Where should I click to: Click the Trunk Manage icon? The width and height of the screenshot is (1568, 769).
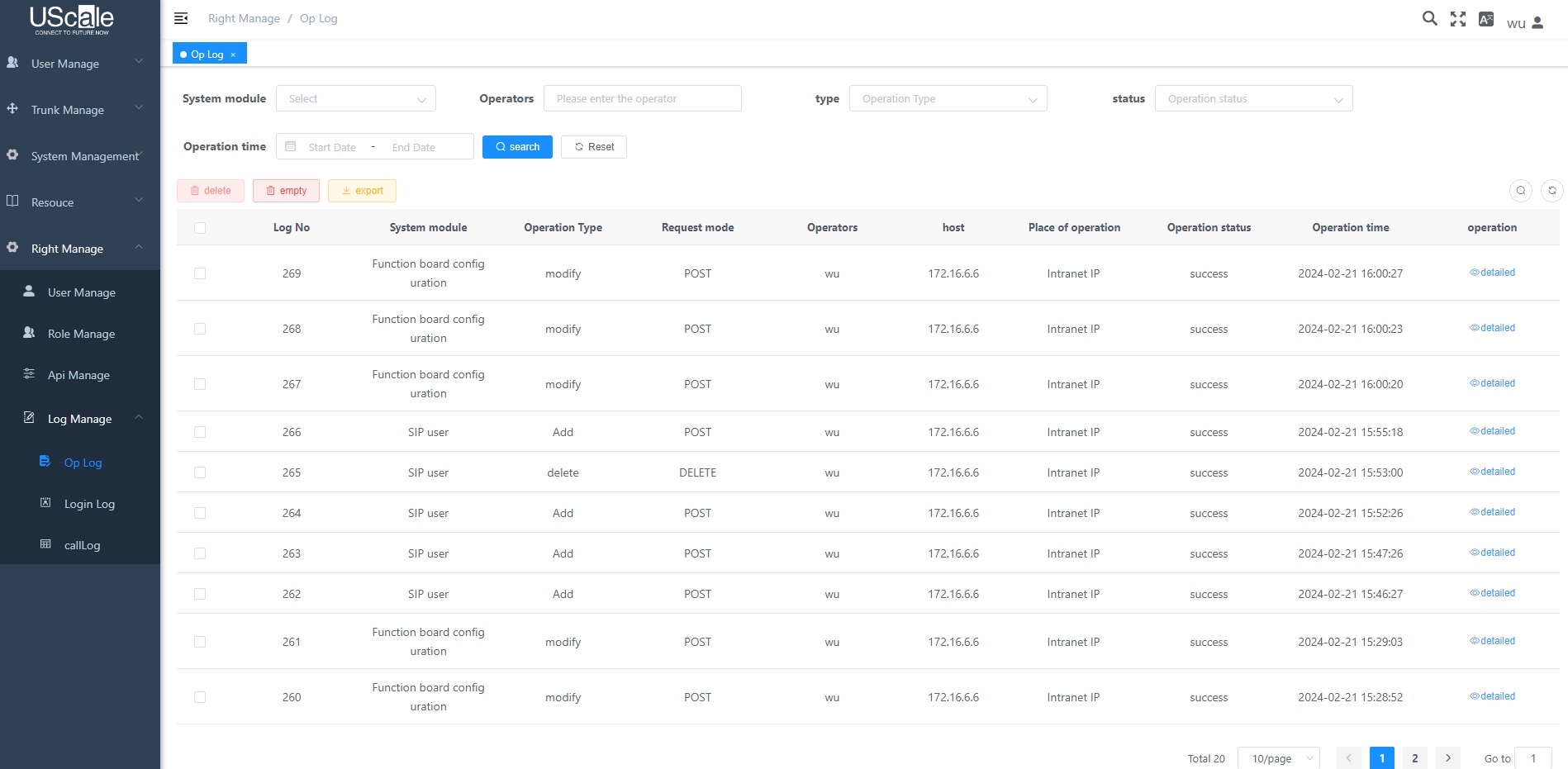[x=12, y=108]
